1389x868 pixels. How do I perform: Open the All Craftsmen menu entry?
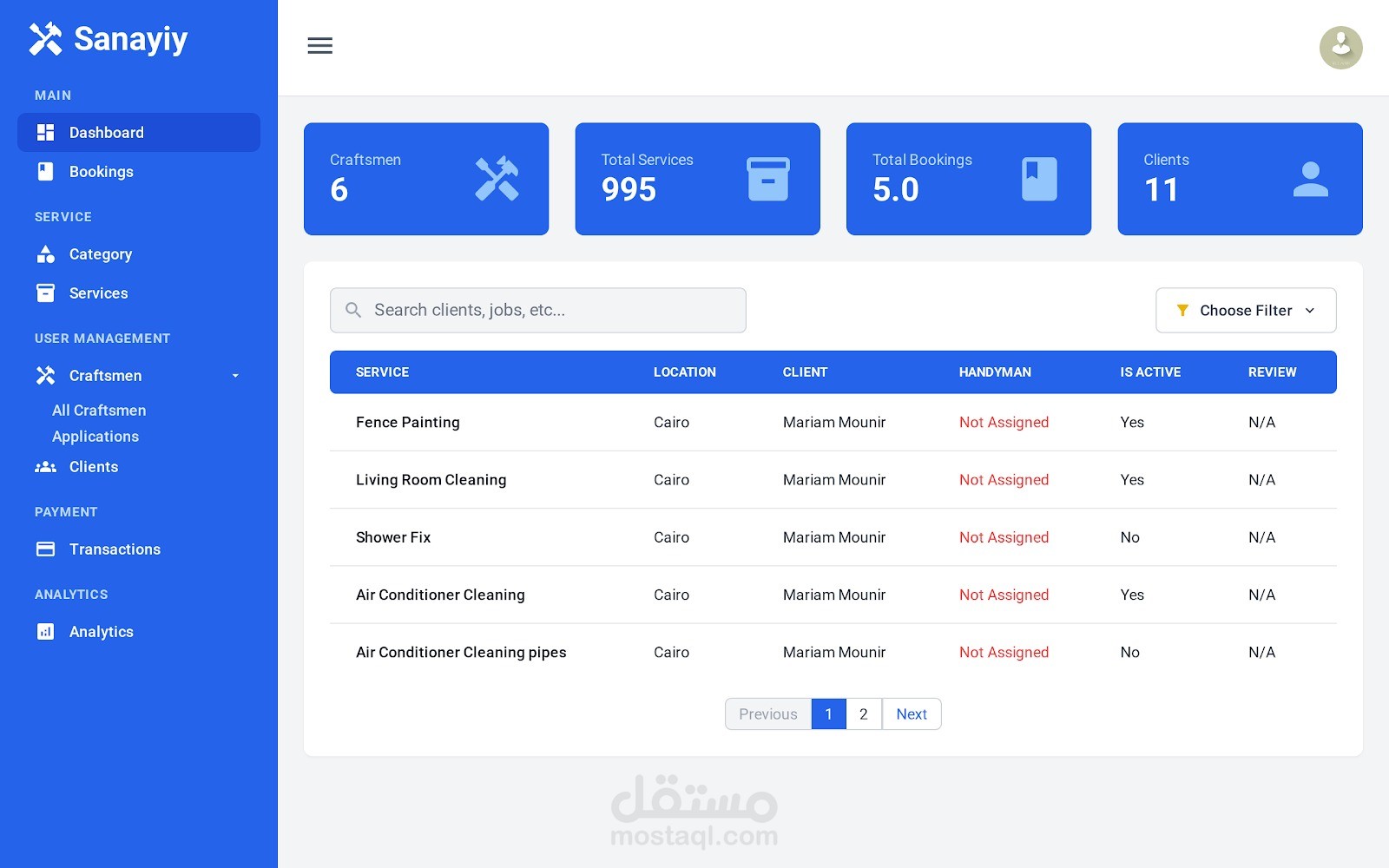[x=98, y=410]
